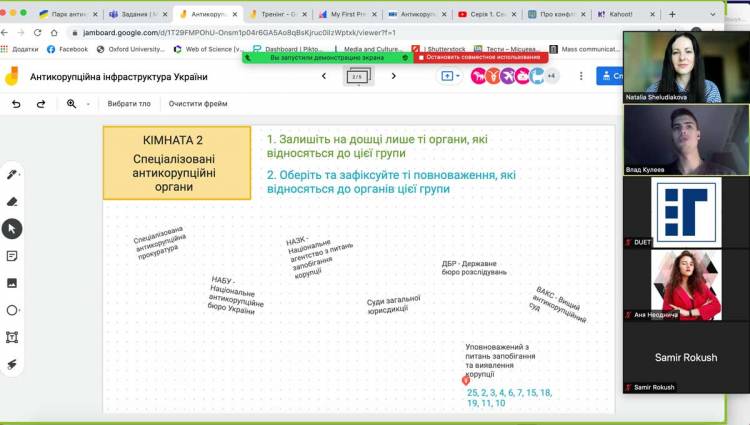Go to the next frame
The image size is (750, 425).
coord(393,76)
